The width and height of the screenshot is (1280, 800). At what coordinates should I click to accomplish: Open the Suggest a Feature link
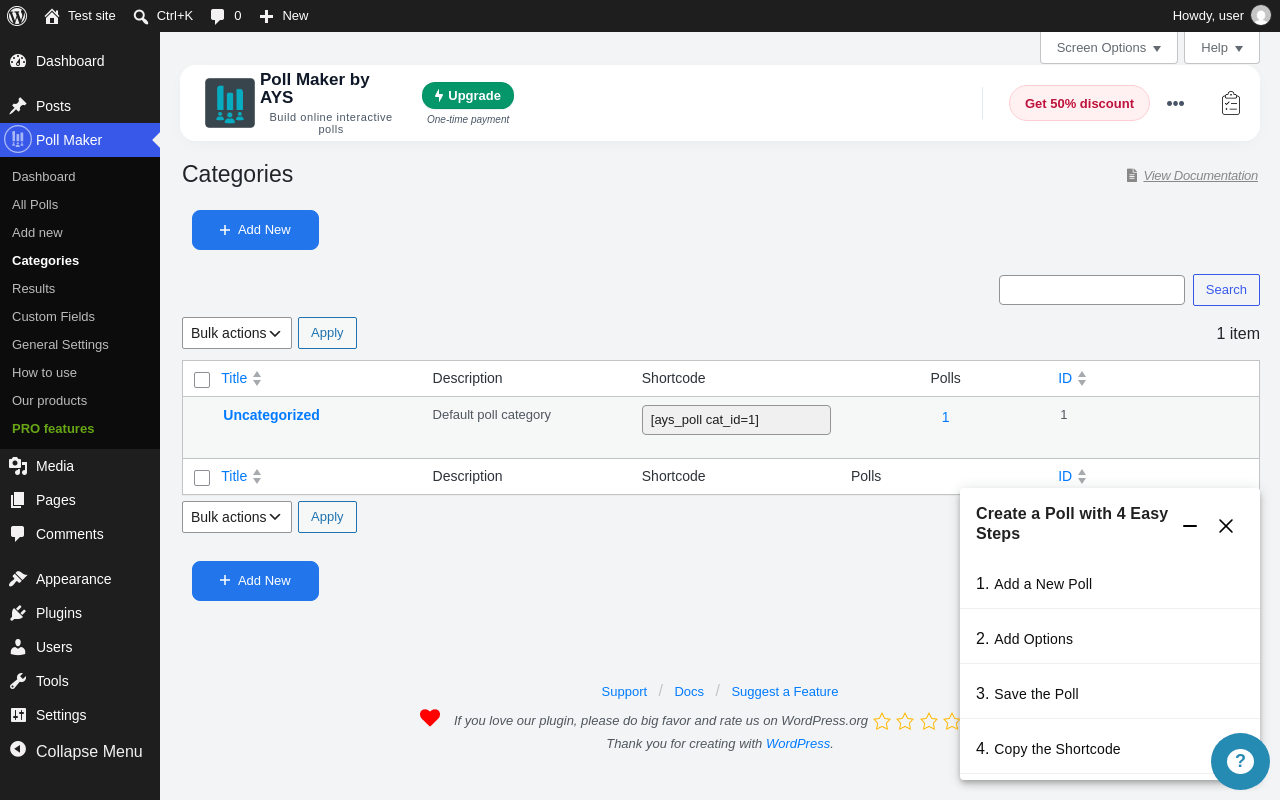[785, 691]
